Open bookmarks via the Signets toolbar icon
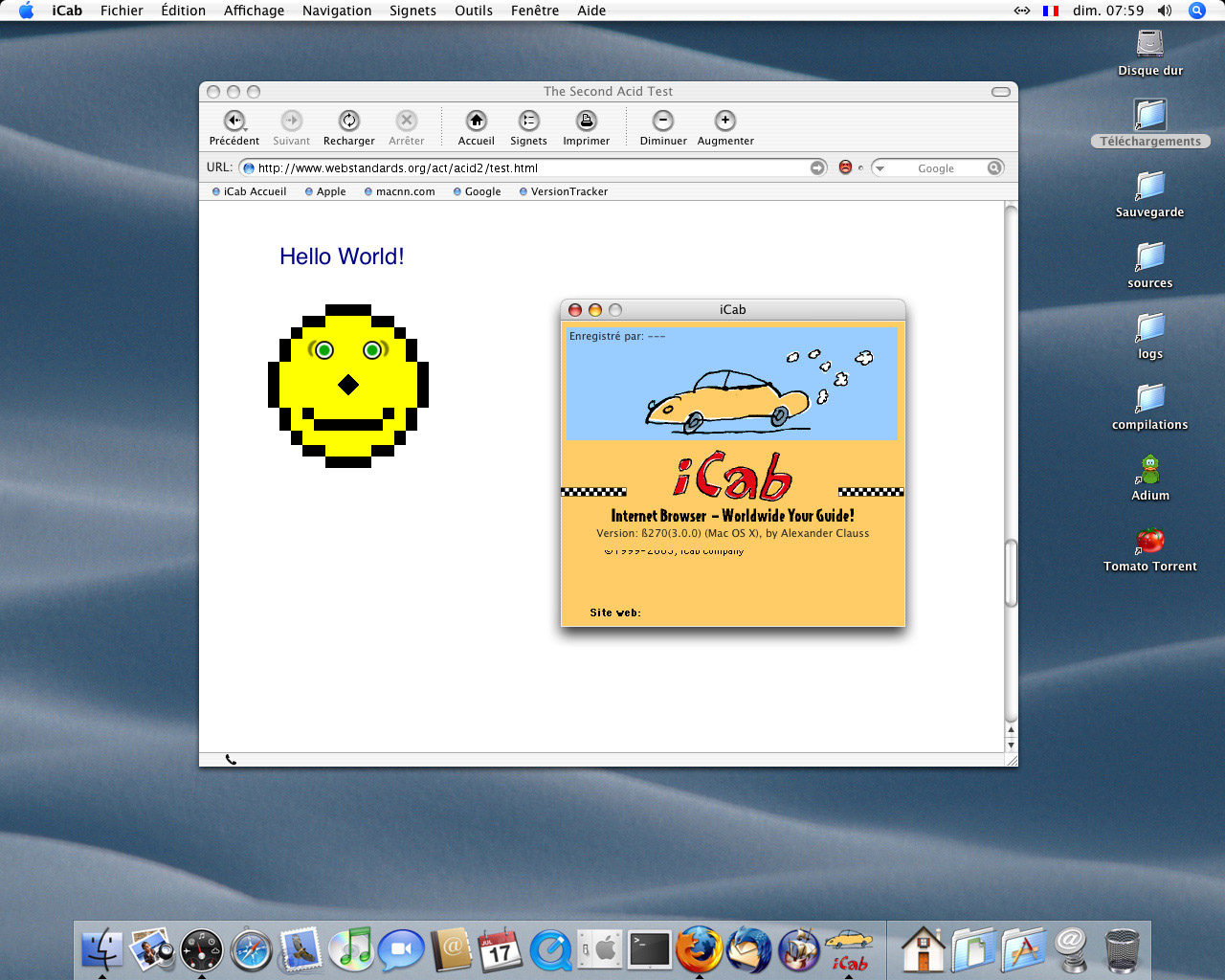The height and width of the screenshot is (980, 1225). click(x=528, y=122)
